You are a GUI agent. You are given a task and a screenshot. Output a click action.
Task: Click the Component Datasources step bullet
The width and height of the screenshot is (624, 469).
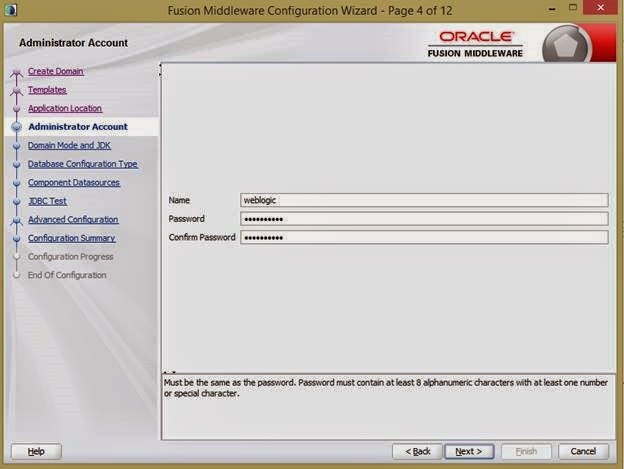(x=17, y=183)
